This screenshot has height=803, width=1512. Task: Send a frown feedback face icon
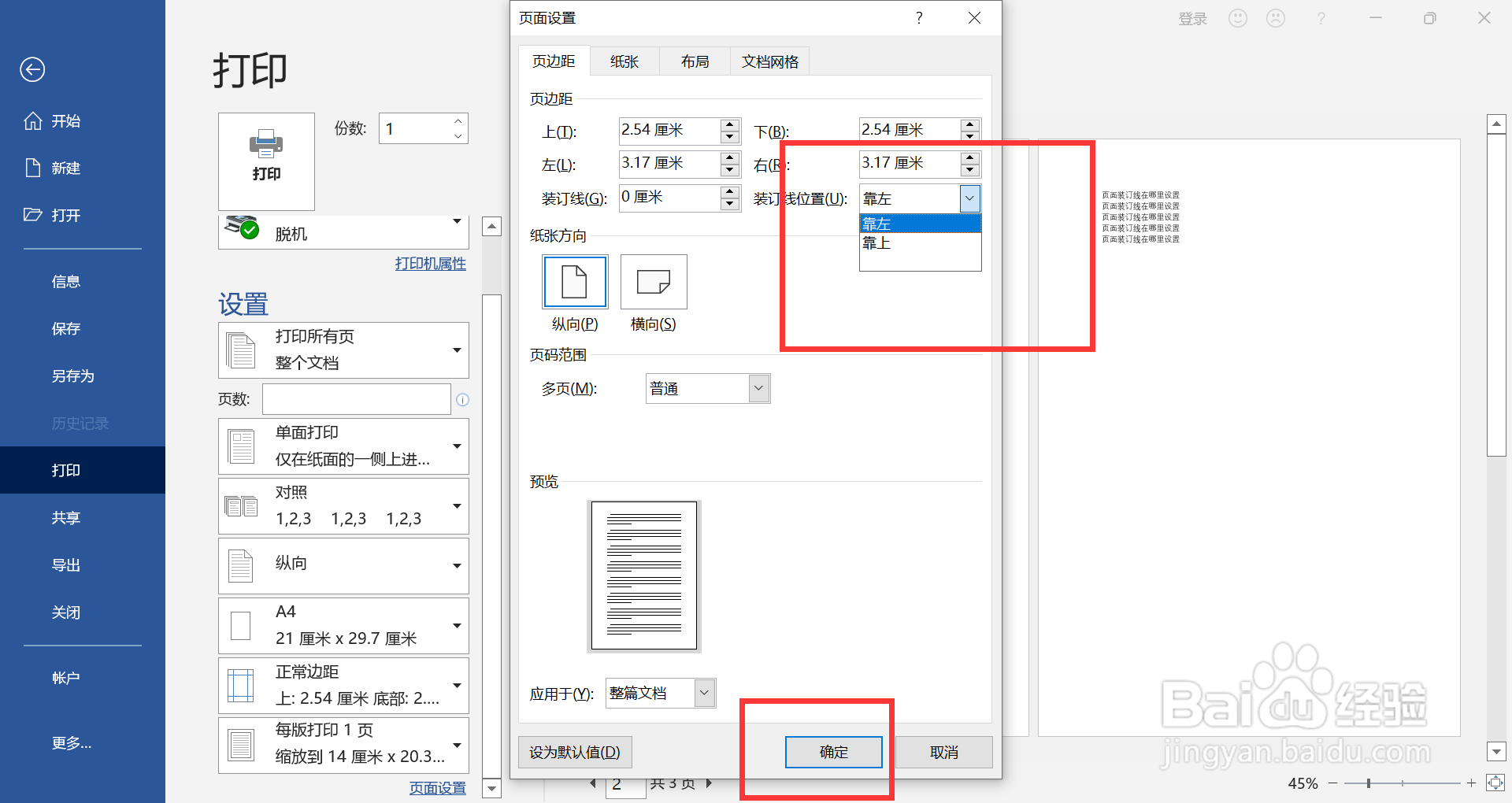(1276, 18)
